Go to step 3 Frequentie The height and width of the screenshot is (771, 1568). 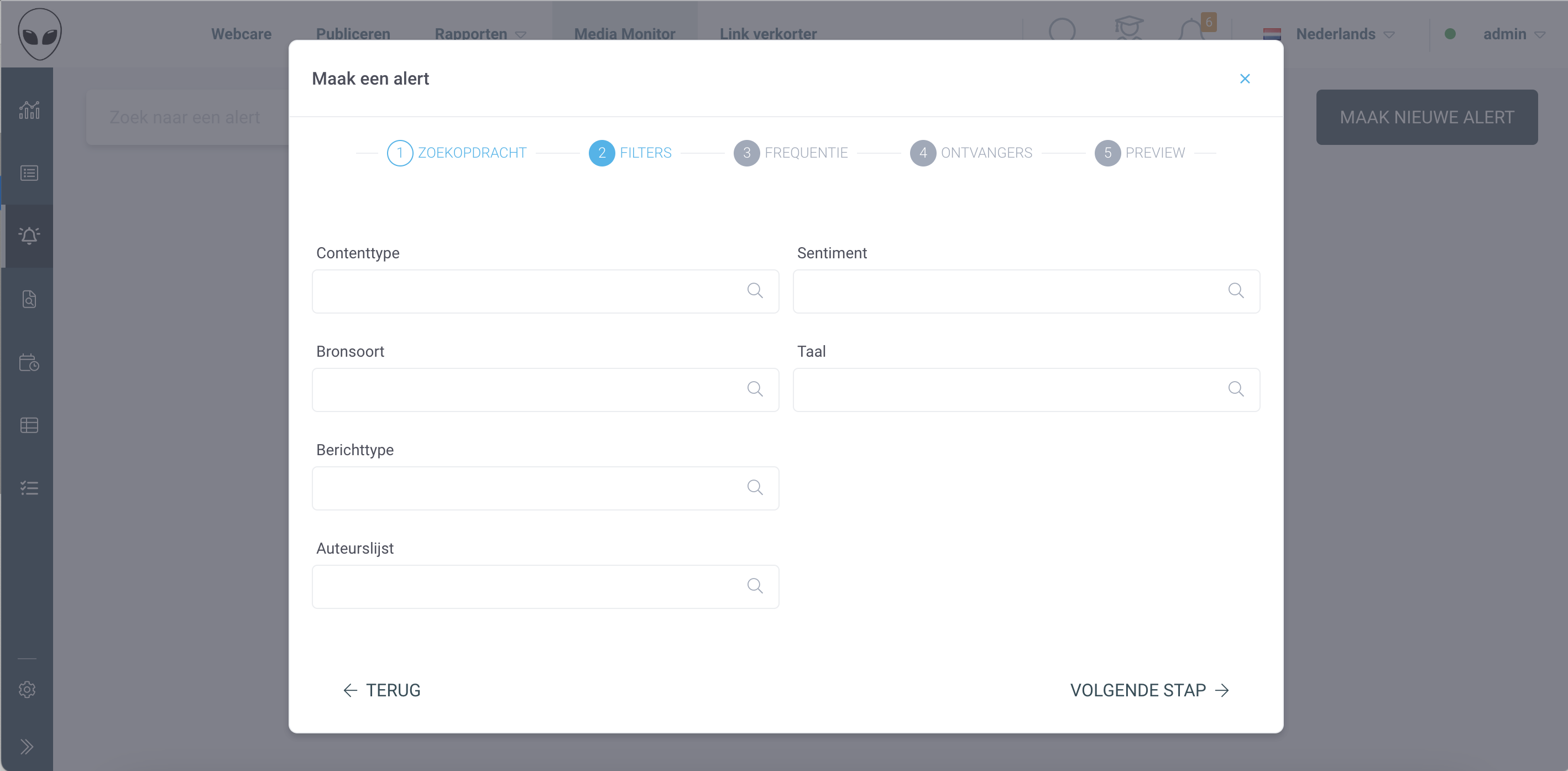(x=791, y=153)
